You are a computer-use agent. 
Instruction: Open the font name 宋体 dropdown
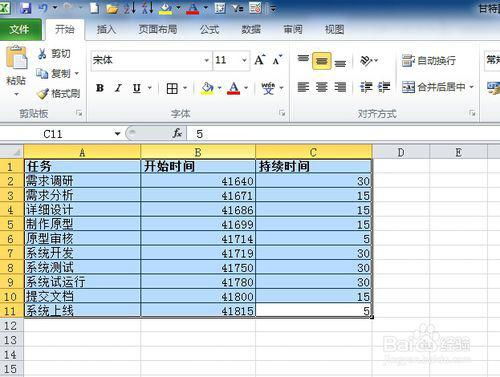point(206,60)
